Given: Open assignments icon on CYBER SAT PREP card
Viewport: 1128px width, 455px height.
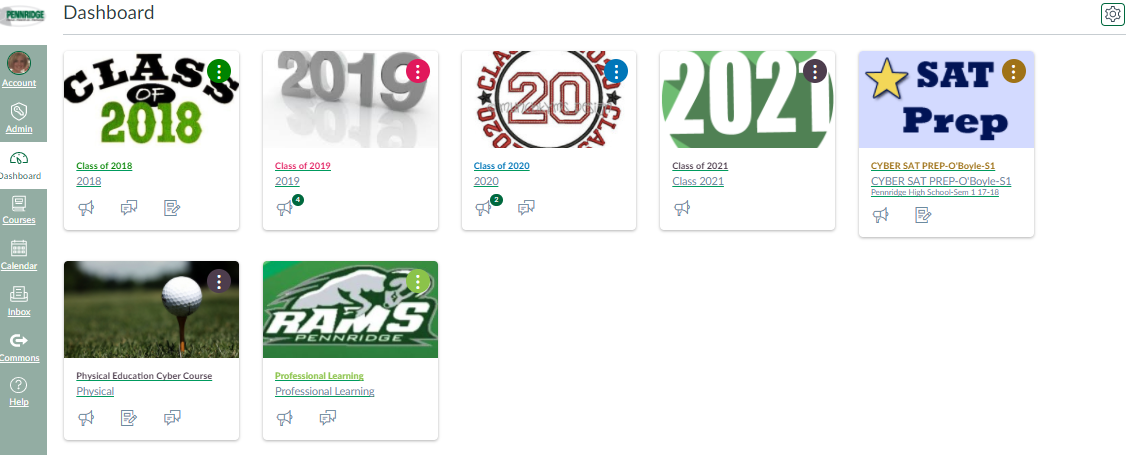Looking at the screenshot, I should pyautogui.click(x=924, y=215).
